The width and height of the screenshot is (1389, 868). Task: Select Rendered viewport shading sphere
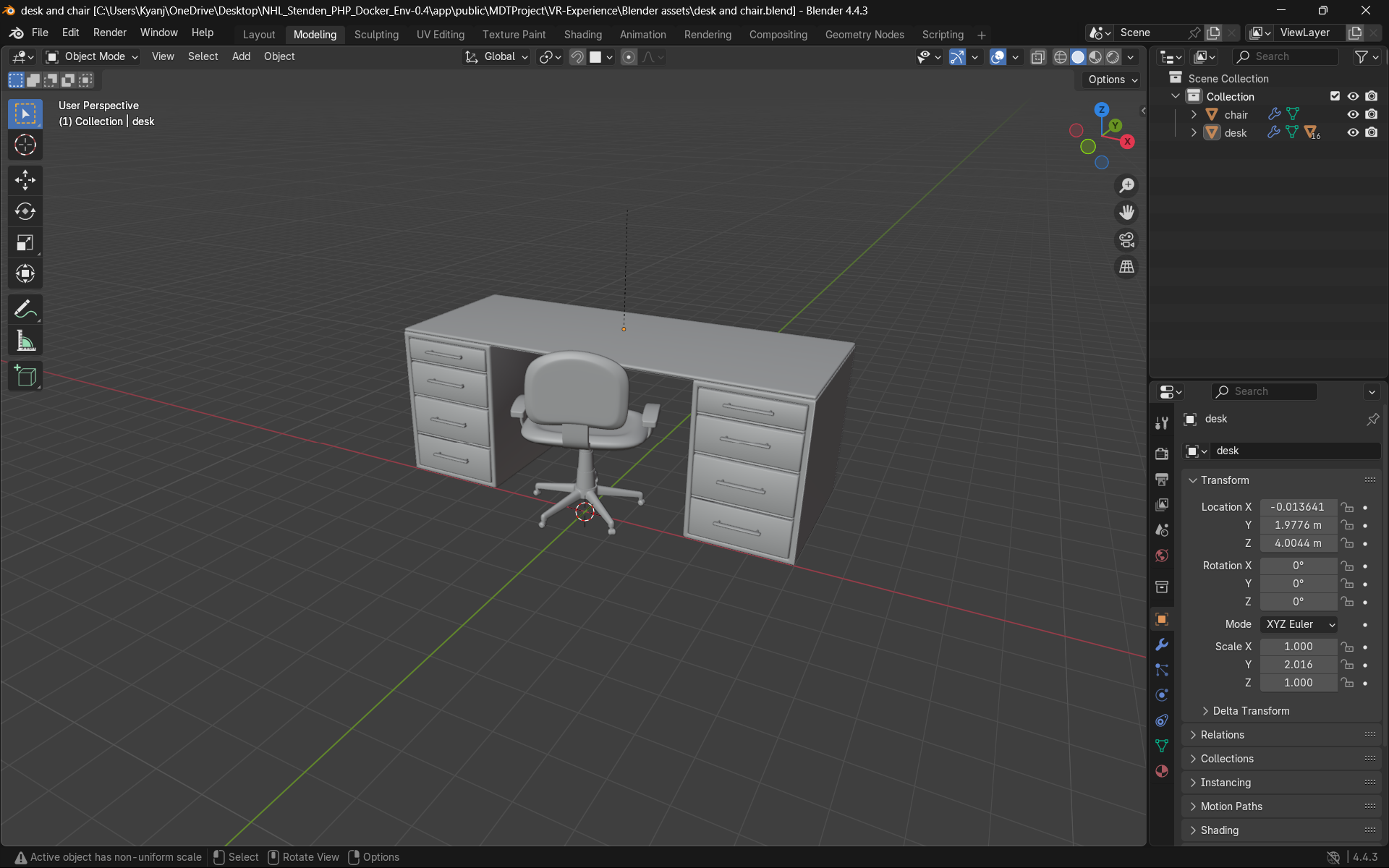(x=1113, y=57)
